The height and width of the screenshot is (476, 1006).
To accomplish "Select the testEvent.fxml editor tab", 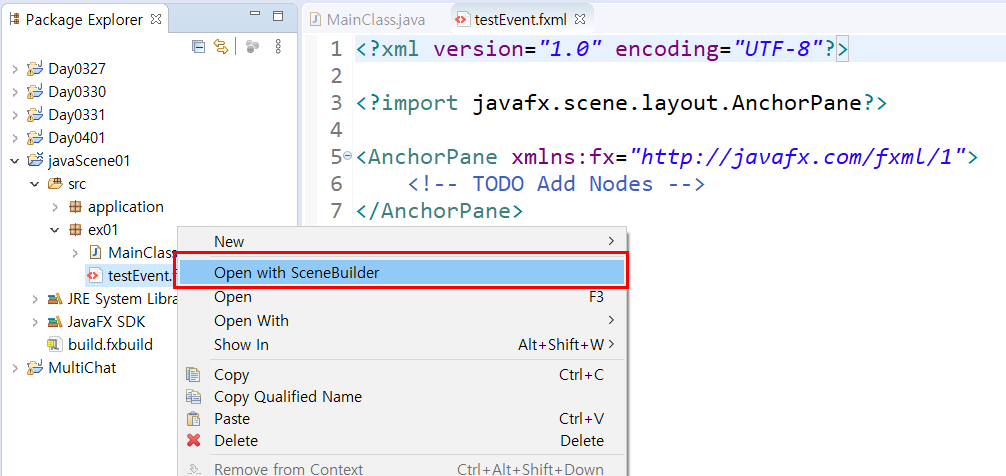I will [x=520, y=20].
